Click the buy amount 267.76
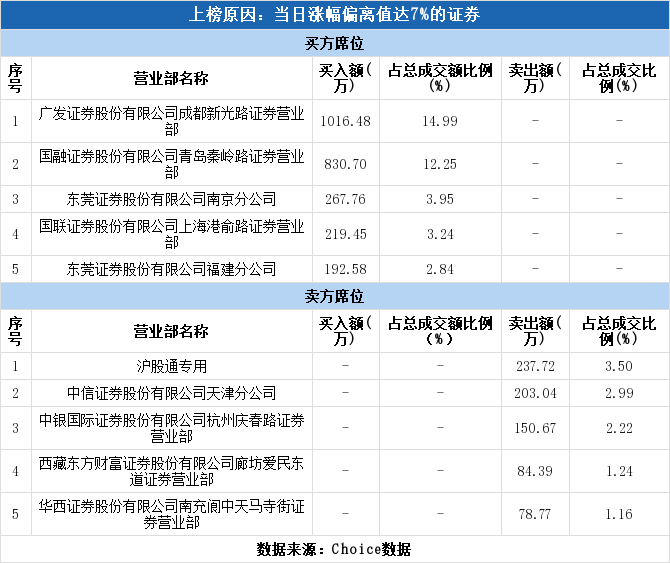The width and height of the screenshot is (670, 563). click(346, 199)
